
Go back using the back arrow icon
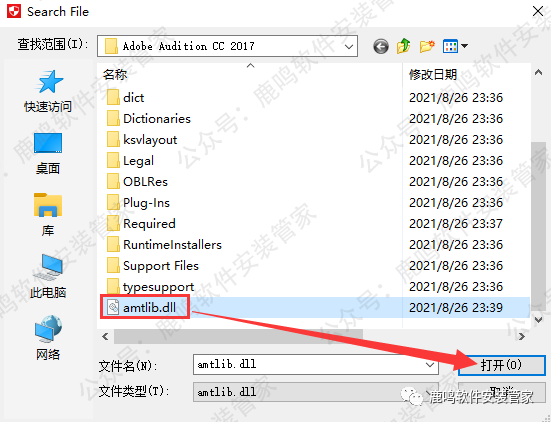coord(381,46)
